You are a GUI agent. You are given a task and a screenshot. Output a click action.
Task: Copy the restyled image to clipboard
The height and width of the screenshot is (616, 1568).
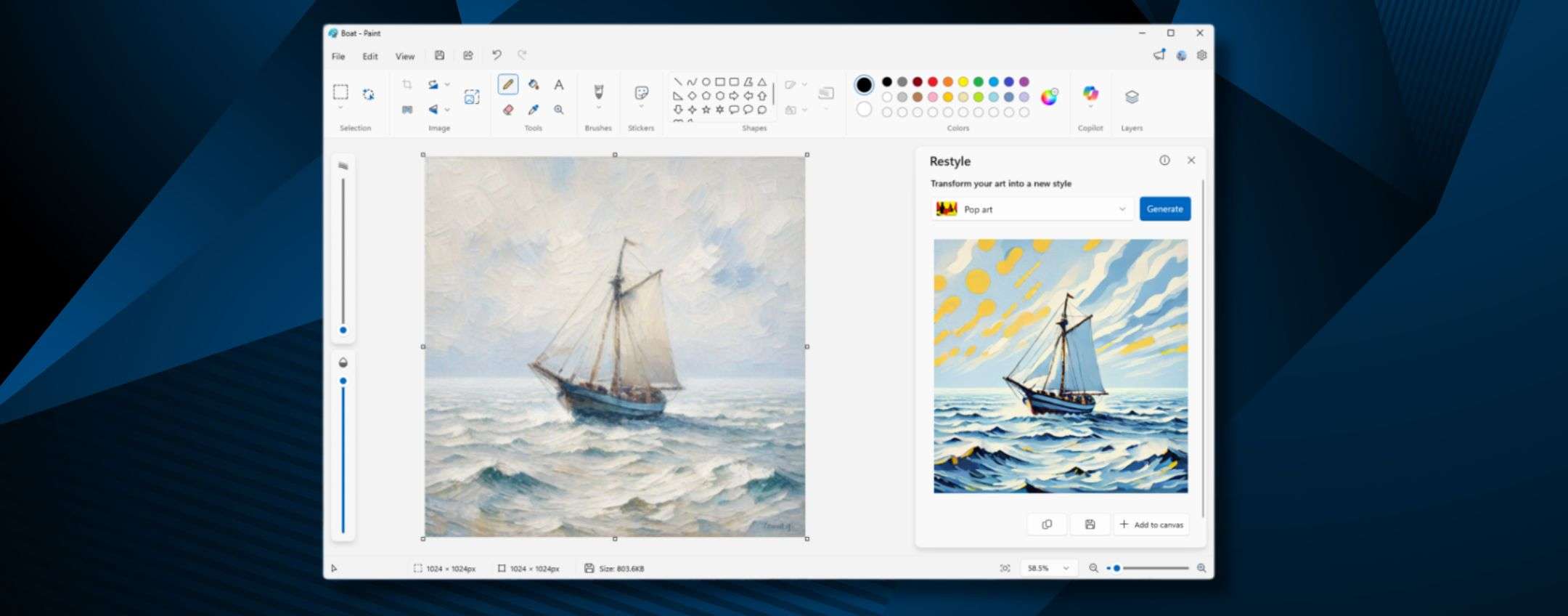click(1046, 524)
